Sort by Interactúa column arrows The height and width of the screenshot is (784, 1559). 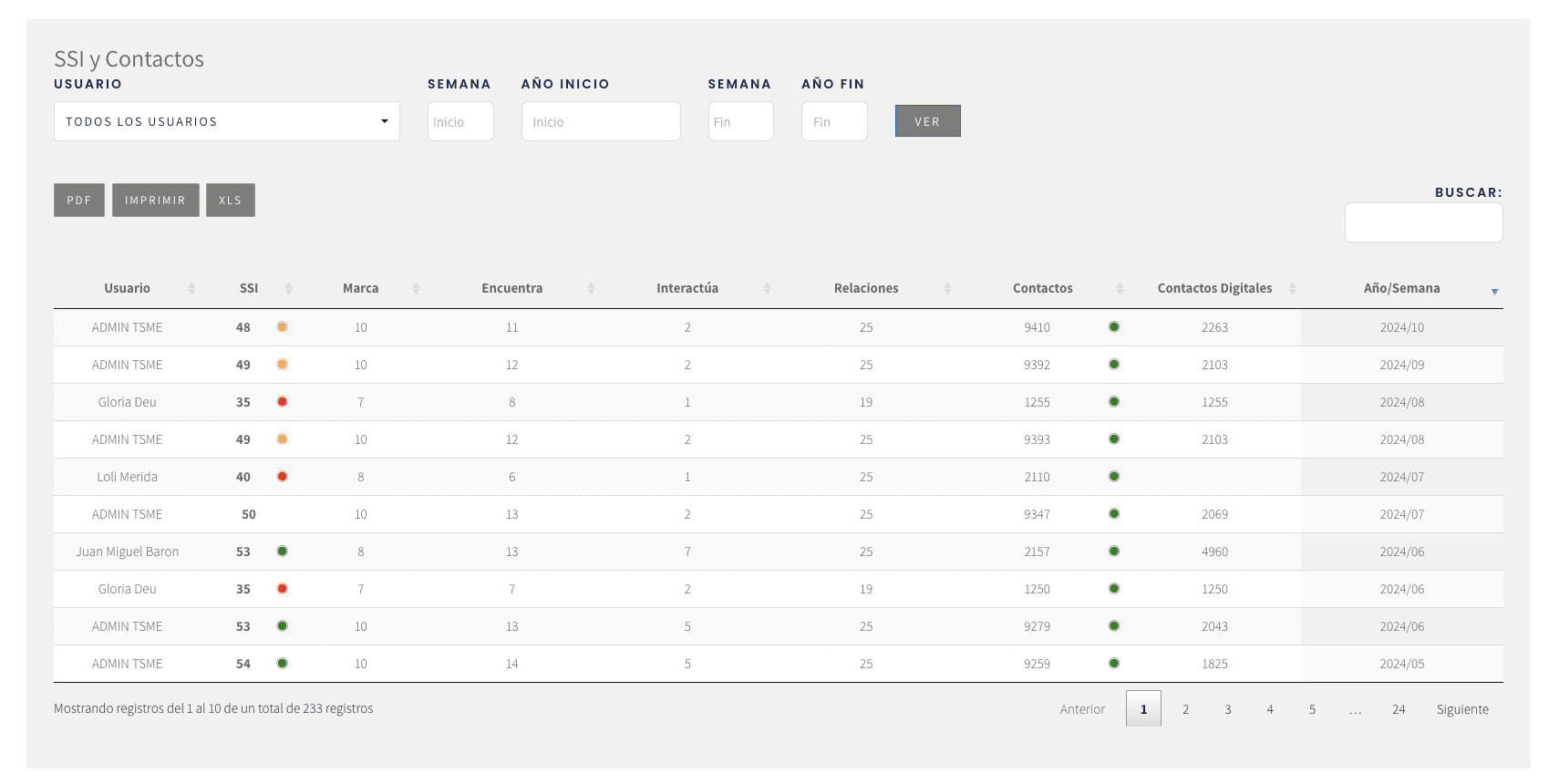pos(767,289)
